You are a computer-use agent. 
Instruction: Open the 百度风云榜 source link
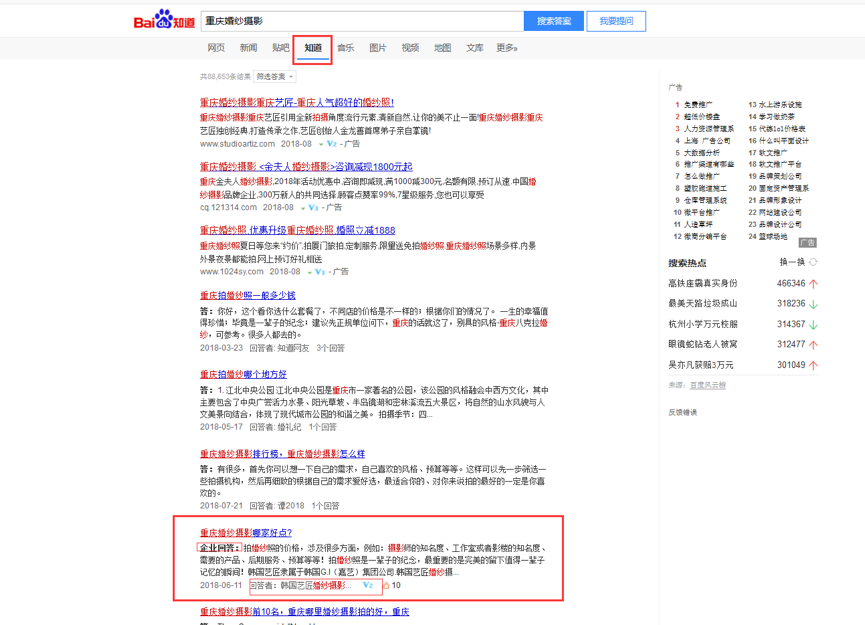coord(708,385)
